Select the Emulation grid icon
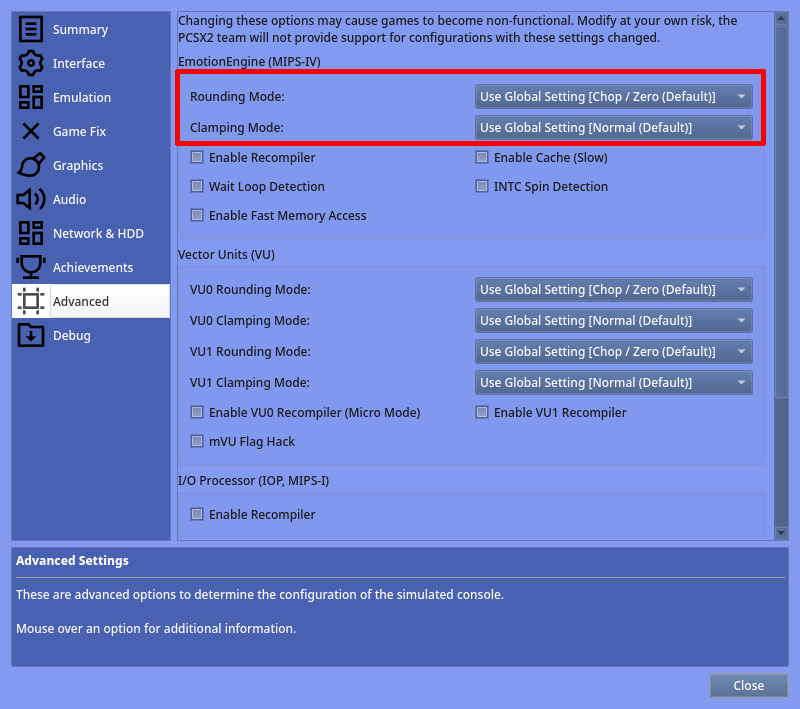 [31, 98]
